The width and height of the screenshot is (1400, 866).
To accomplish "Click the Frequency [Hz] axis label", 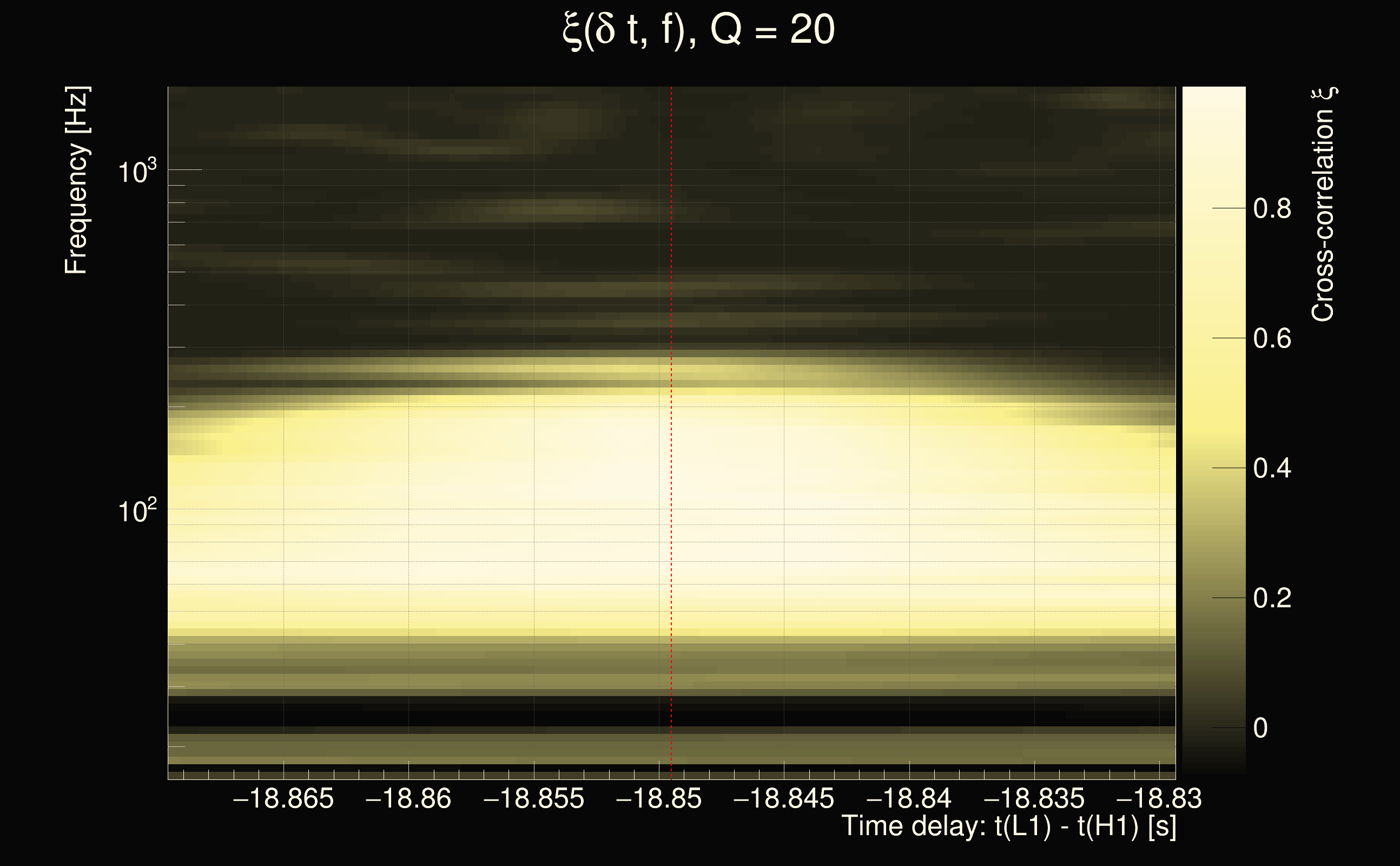I will (76, 180).
